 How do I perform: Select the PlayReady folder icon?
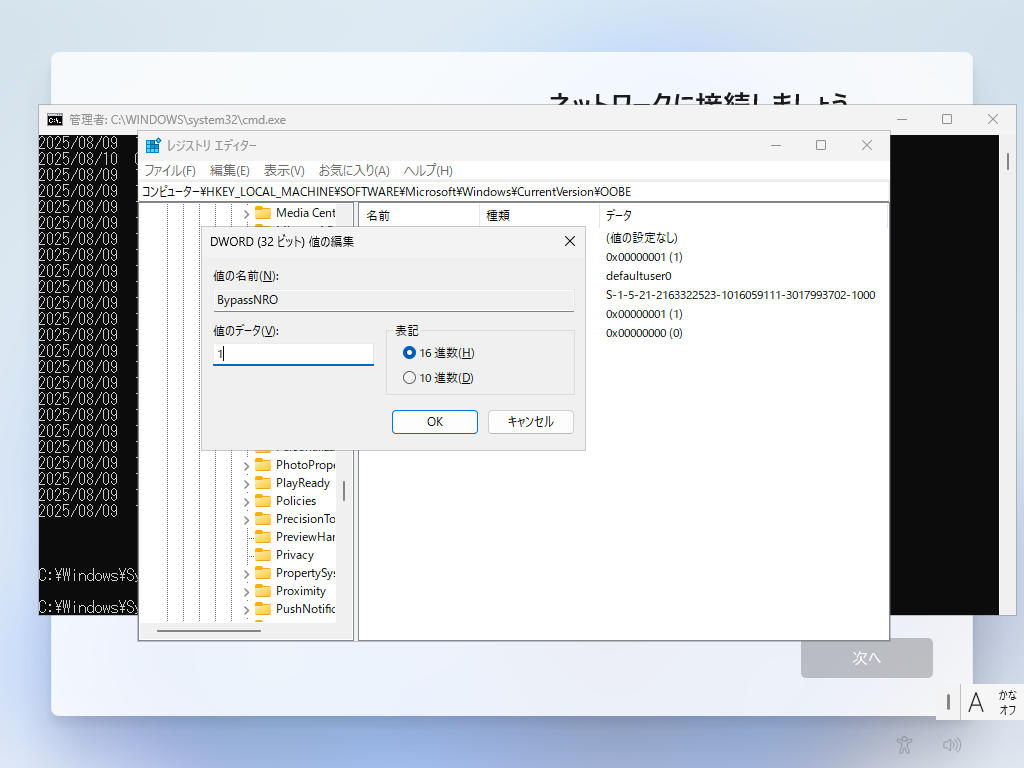(x=263, y=483)
